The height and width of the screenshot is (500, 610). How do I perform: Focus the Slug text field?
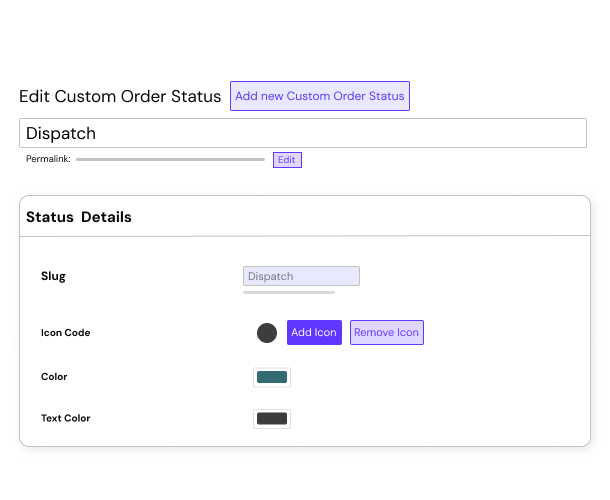click(x=301, y=276)
